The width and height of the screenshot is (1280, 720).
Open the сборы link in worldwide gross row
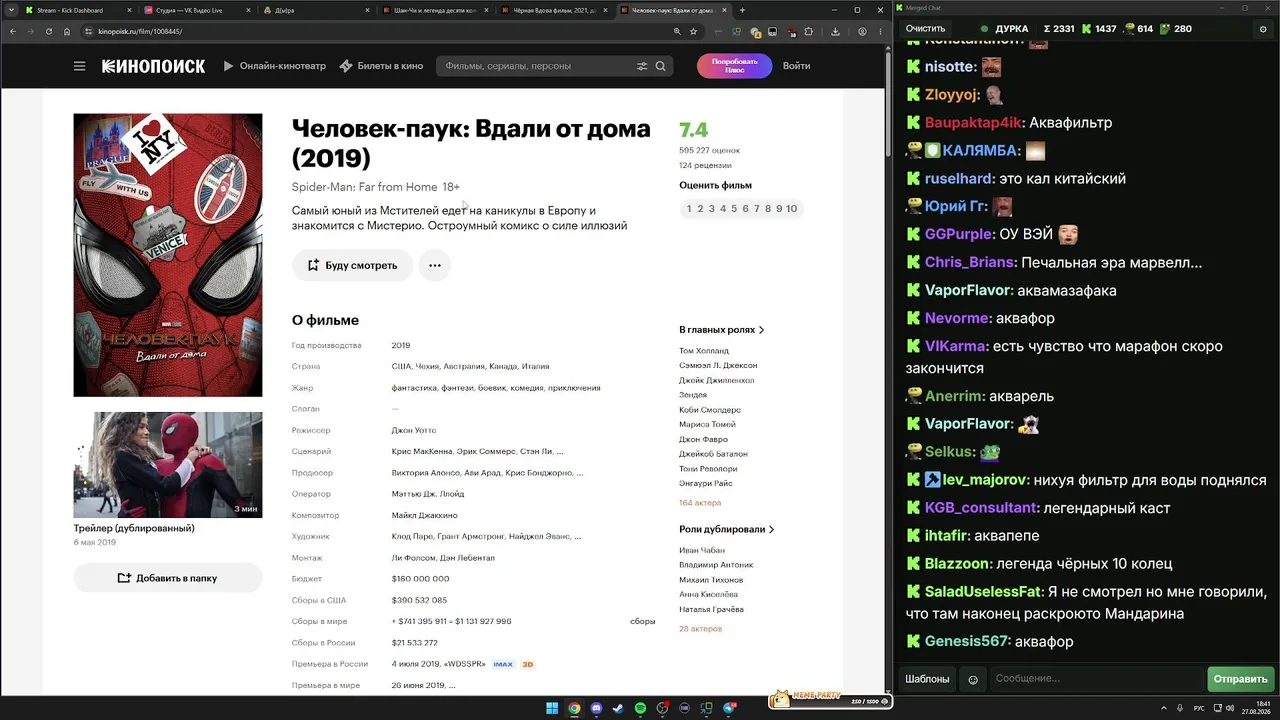(x=642, y=622)
